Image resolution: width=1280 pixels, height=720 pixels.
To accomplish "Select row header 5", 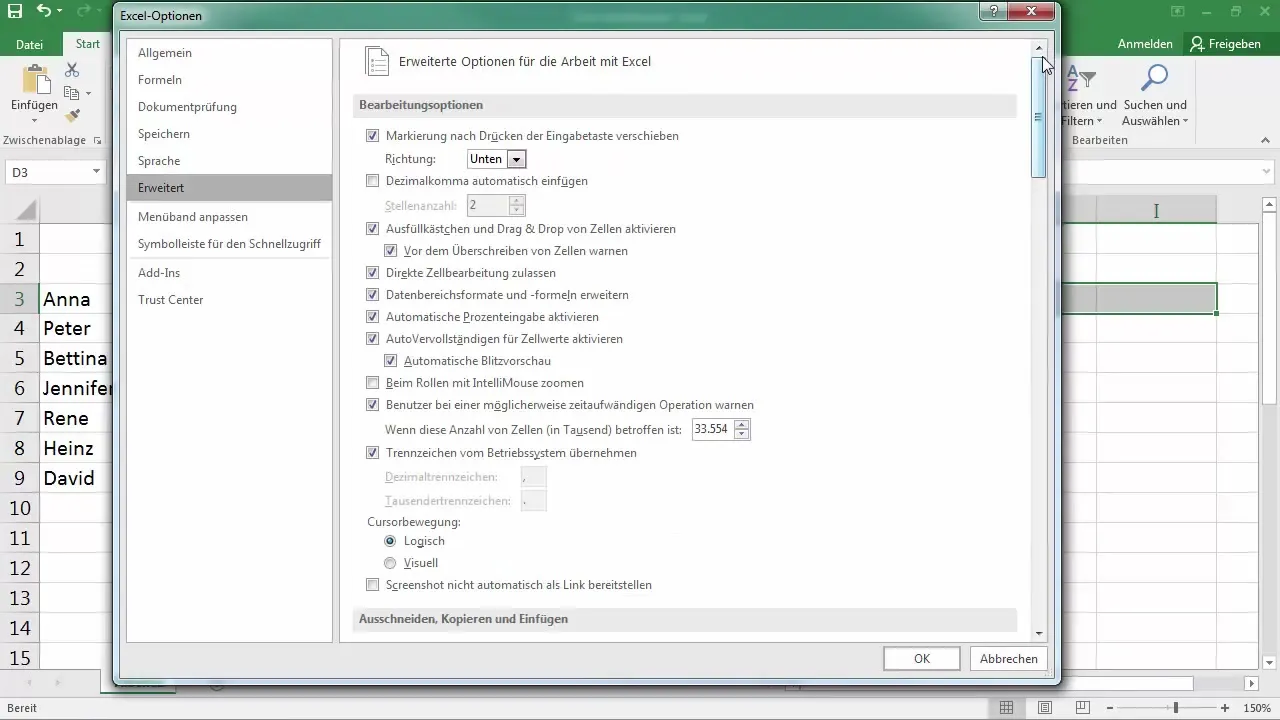I will click(x=20, y=358).
